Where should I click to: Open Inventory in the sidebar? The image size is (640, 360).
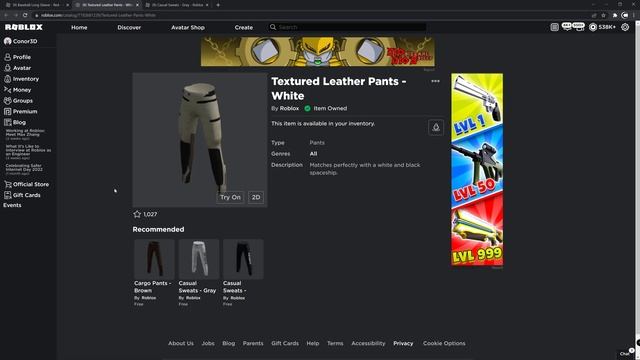[21, 79]
